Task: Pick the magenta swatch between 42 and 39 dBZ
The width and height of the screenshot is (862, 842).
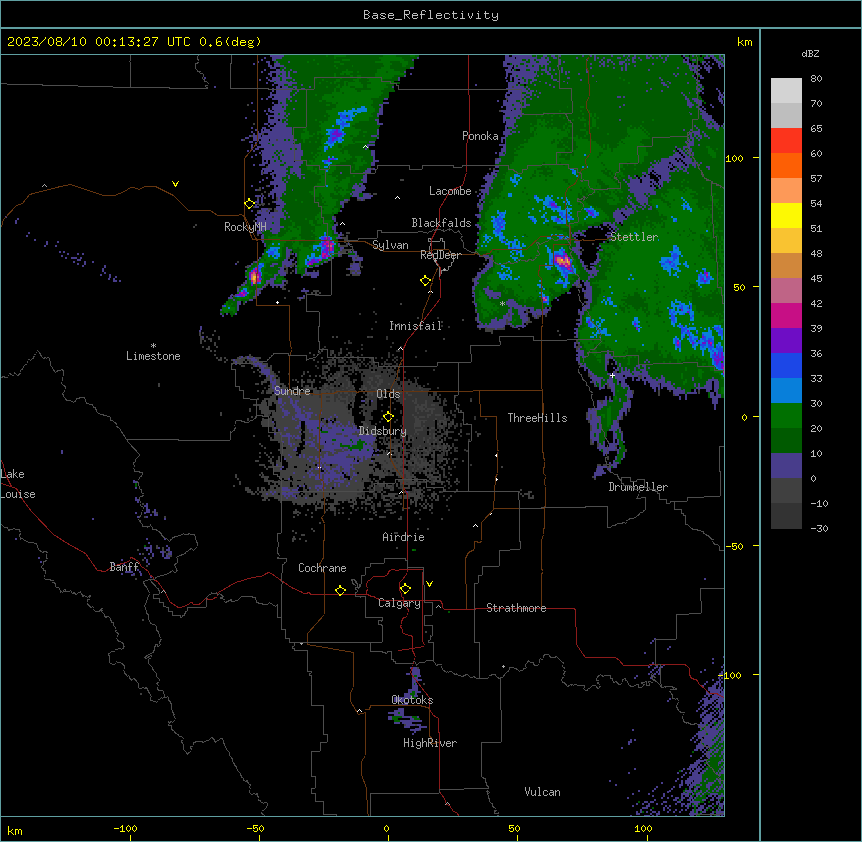Action: tap(786, 315)
